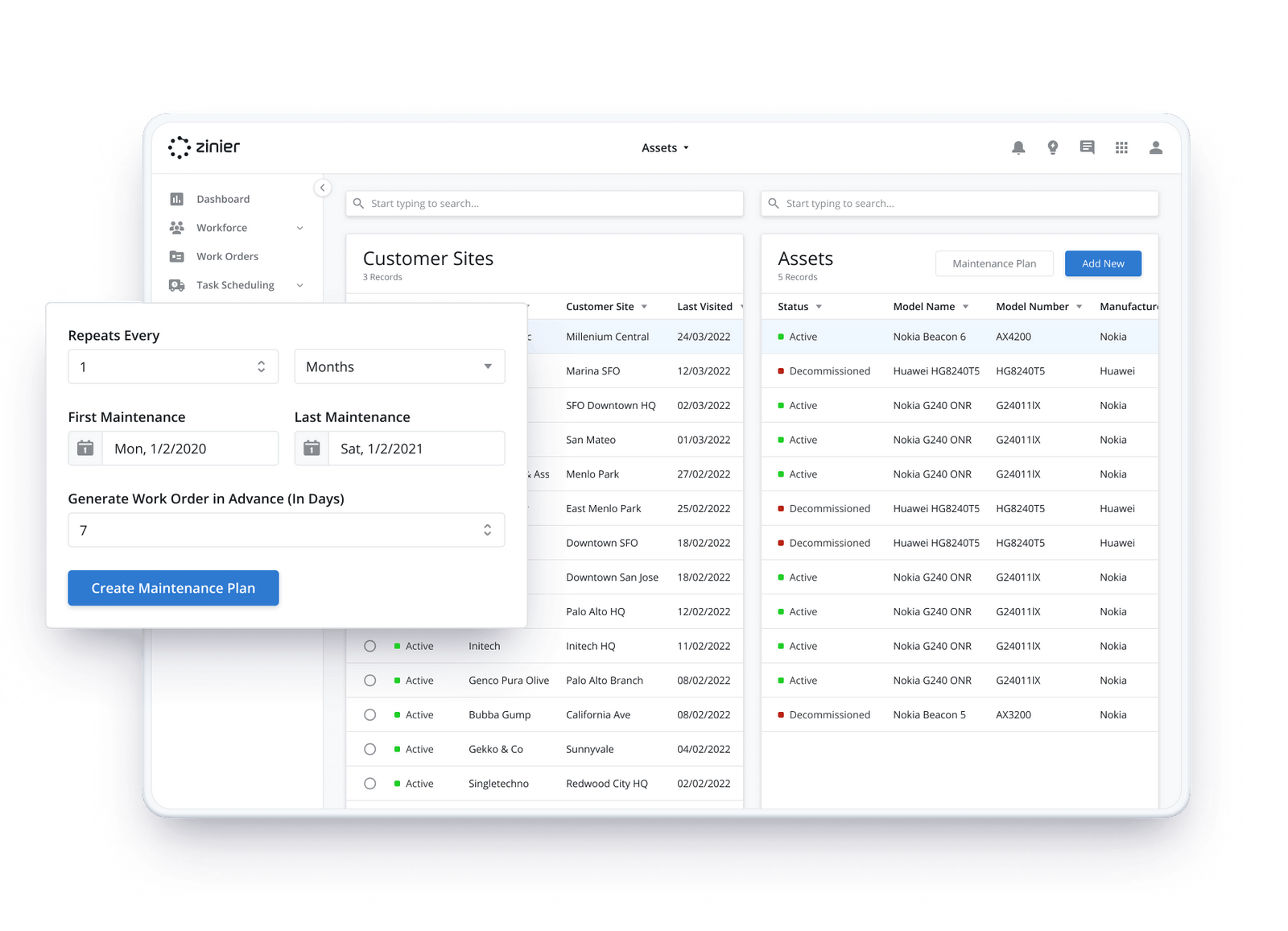Viewport: 1288px width, 931px height.
Task: Open the user profile icon
Action: click(x=1156, y=147)
